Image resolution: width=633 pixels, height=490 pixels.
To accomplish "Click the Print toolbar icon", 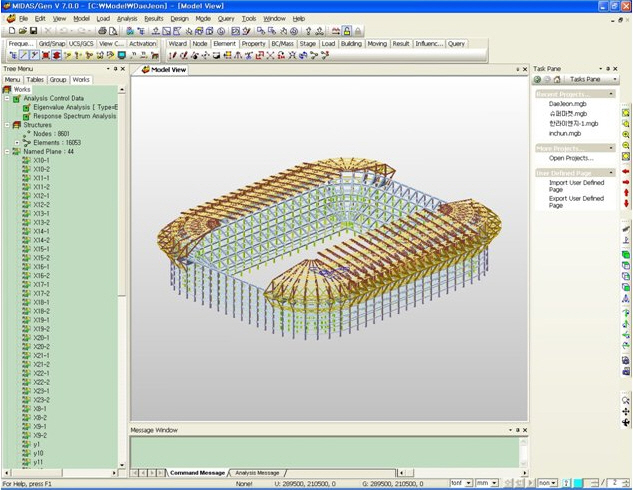I will pyautogui.click(x=102, y=31).
